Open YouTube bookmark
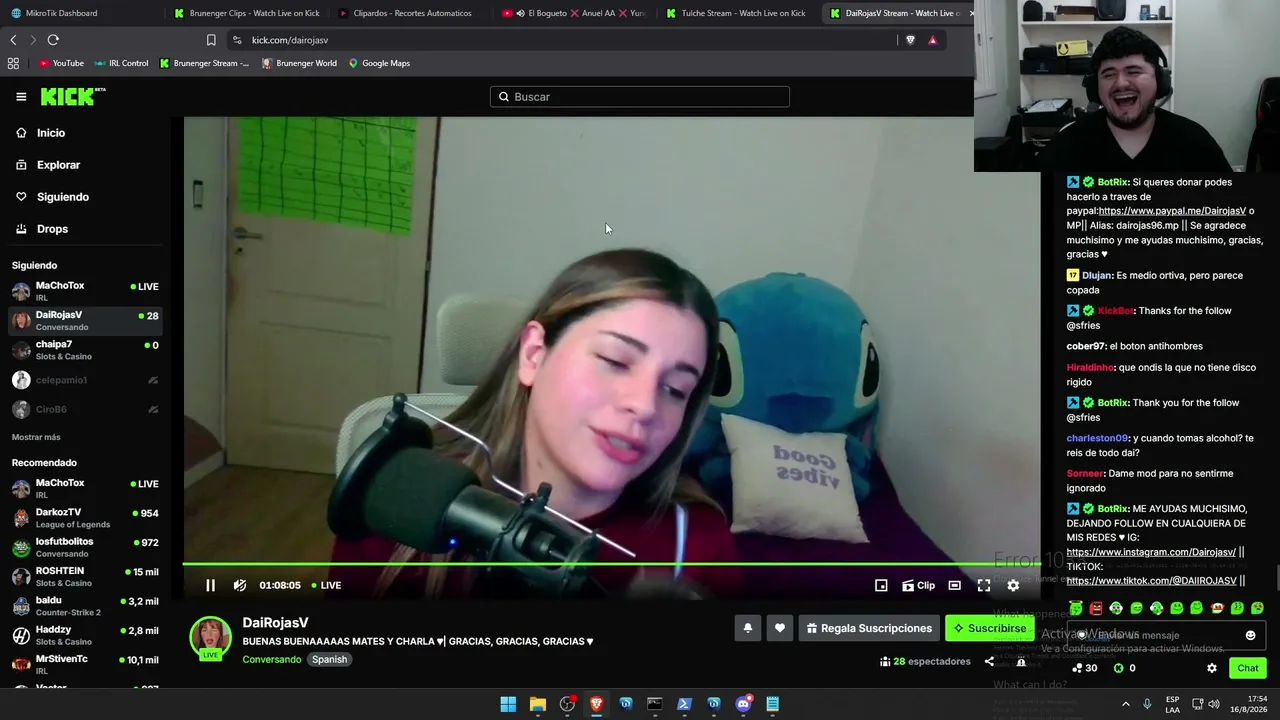Image resolution: width=1280 pixels, height=720 pixels. [61, 63]
